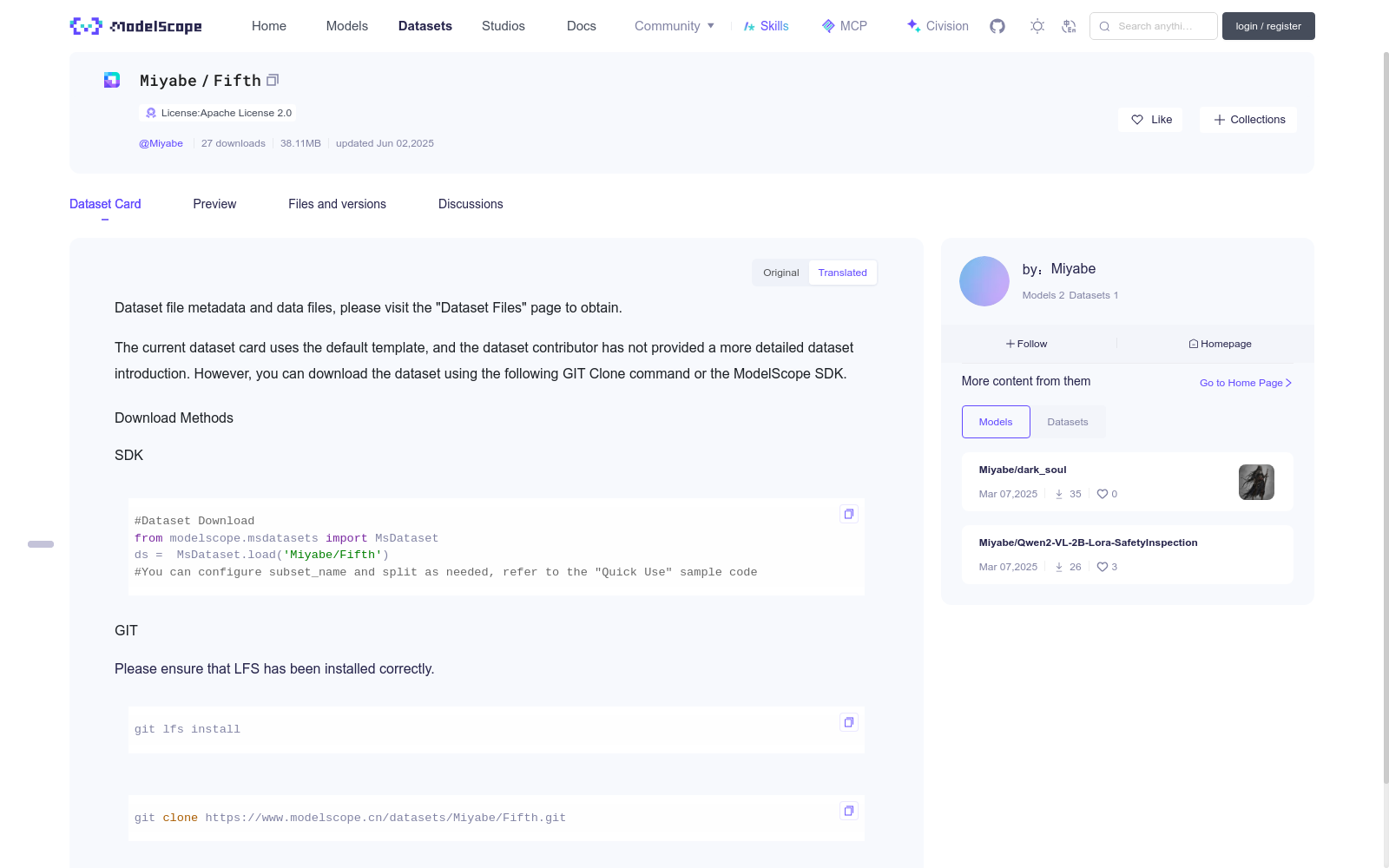This screenshot has height=868, width=1389.
Task: Click 'updated Jun 02,2025' text
Action: 385,143
